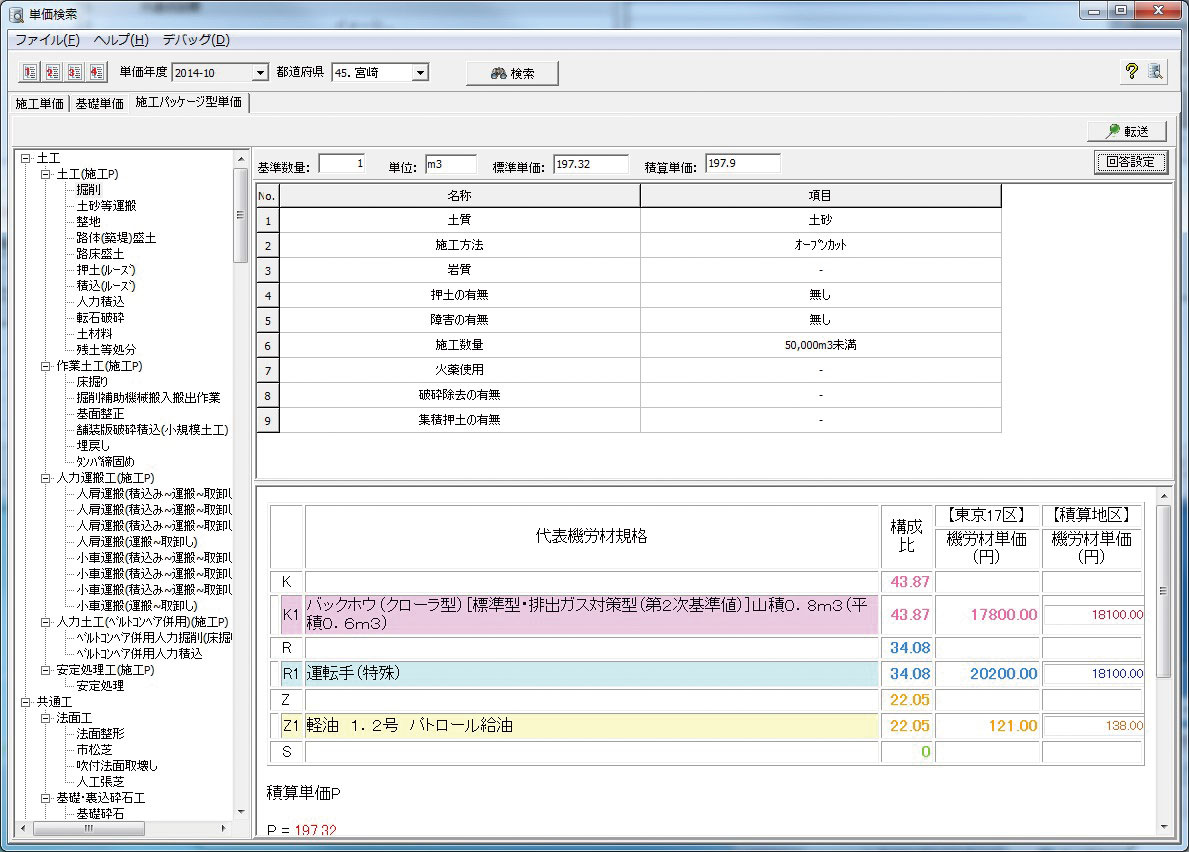The height and width of the screenshot is (852, 1189).
Task: Switch to the 基礎単価 tab
Action: point(99,104)
